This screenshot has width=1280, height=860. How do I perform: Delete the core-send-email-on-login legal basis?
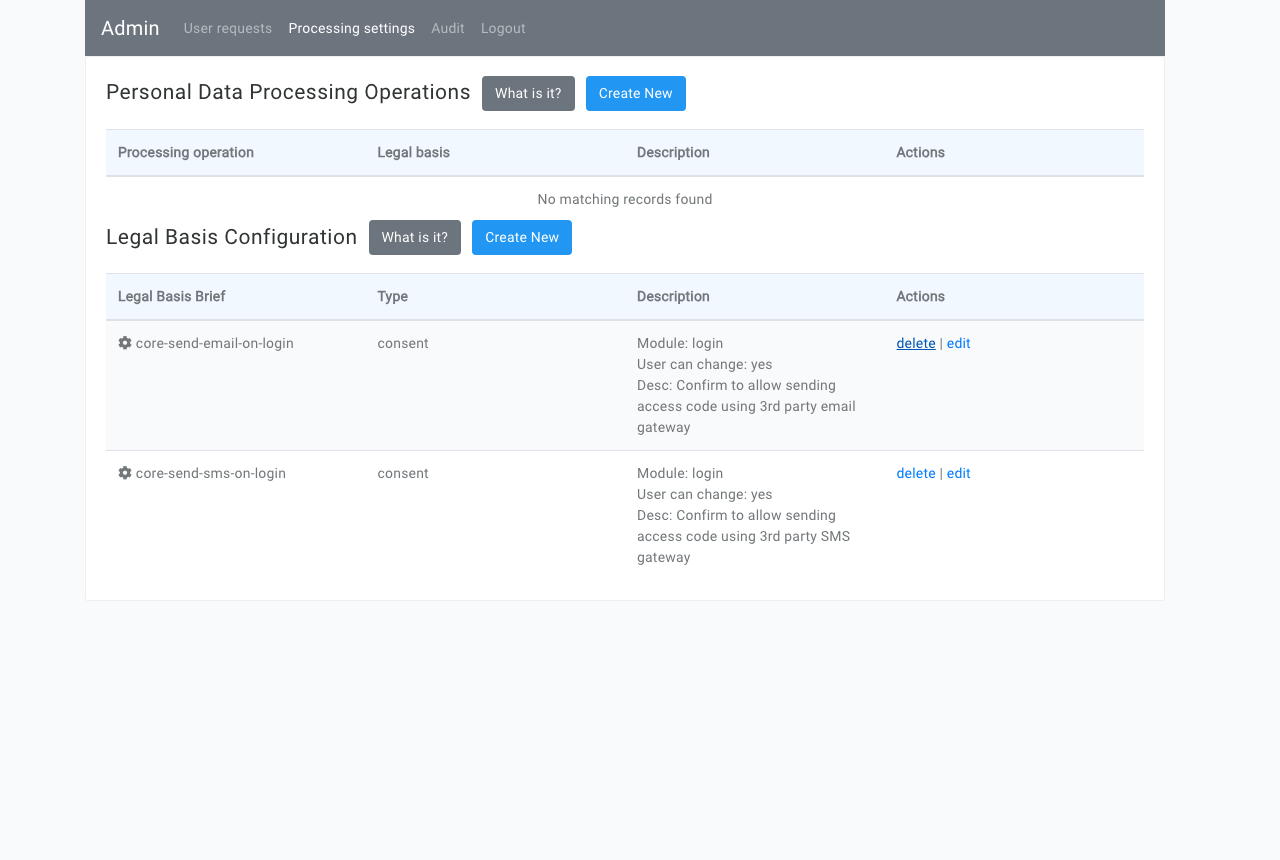click(x=916, y=343)
